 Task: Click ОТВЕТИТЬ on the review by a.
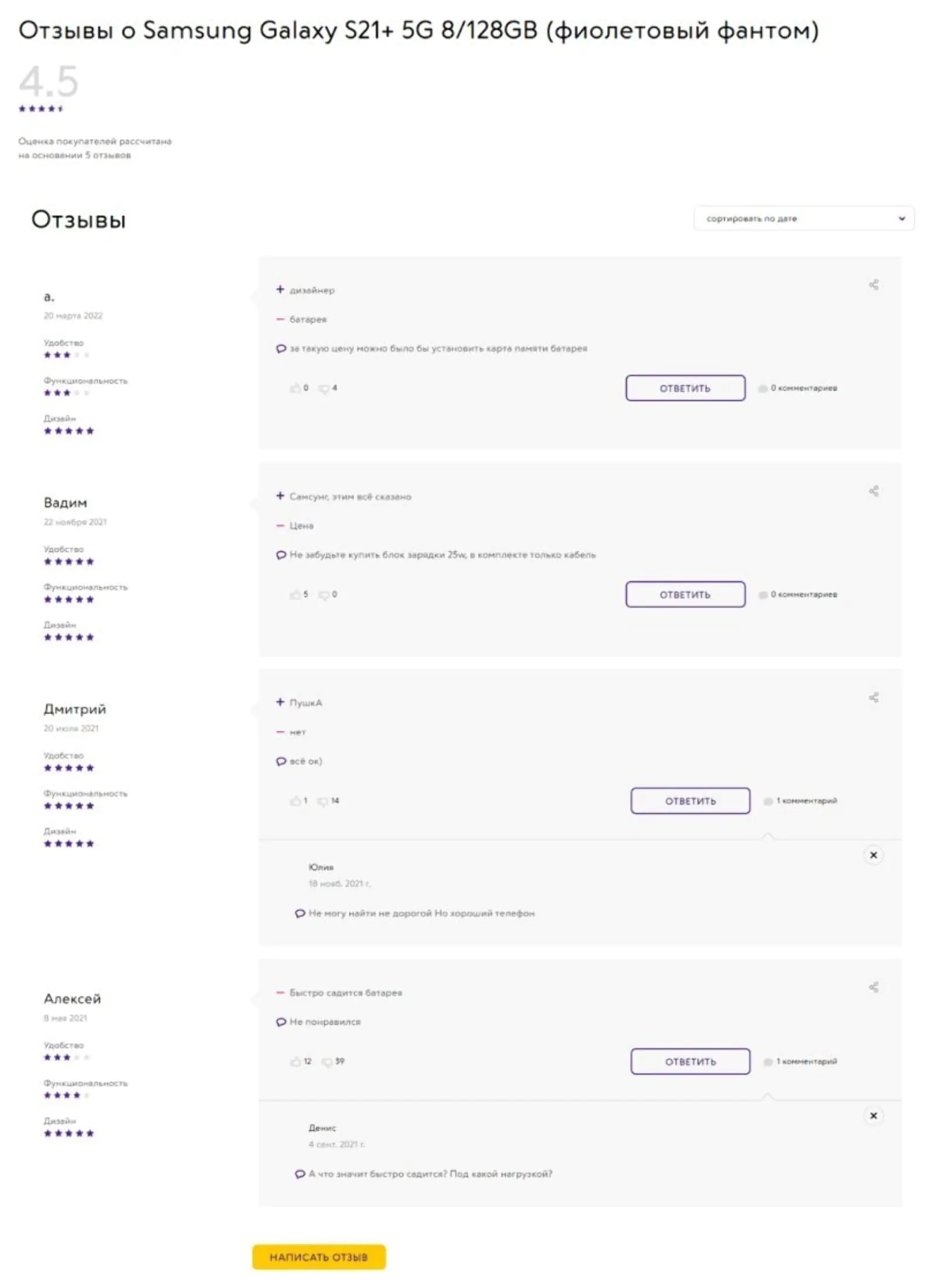[x=685, y=388]
